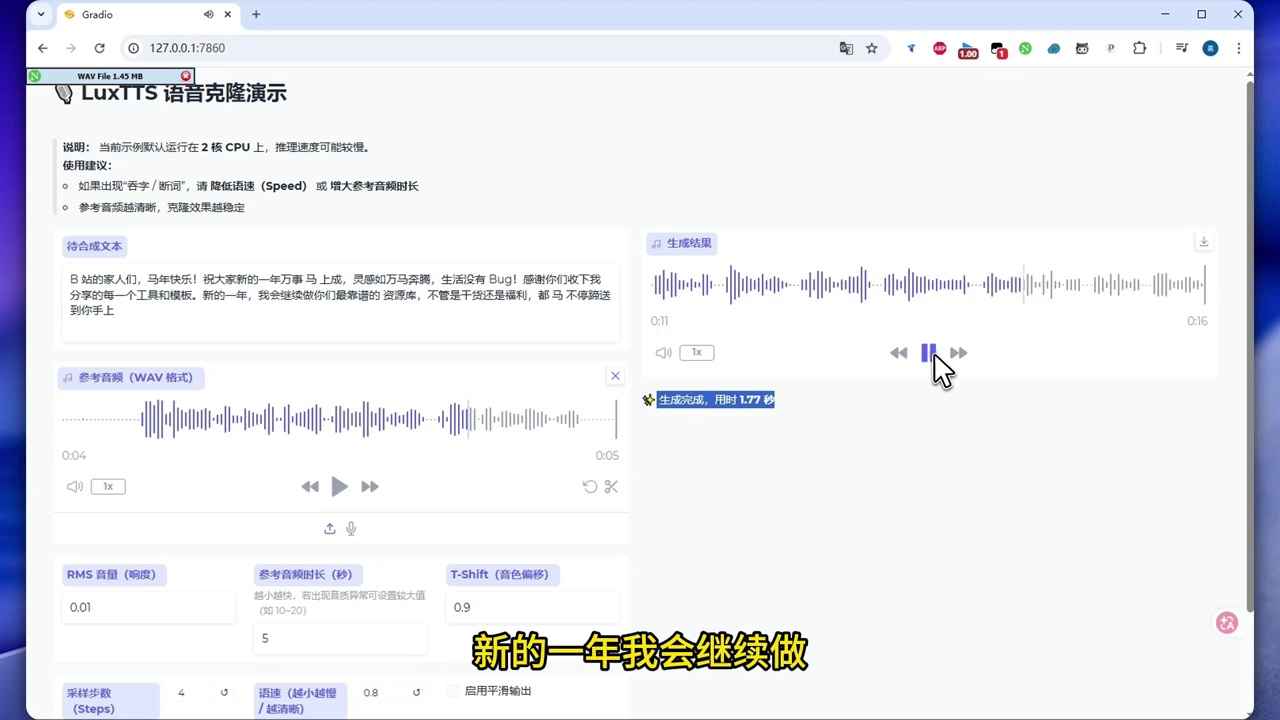Edit reference audio duration field 5
Viewport: 1280px width, 720px height.
tap(340, 638)
